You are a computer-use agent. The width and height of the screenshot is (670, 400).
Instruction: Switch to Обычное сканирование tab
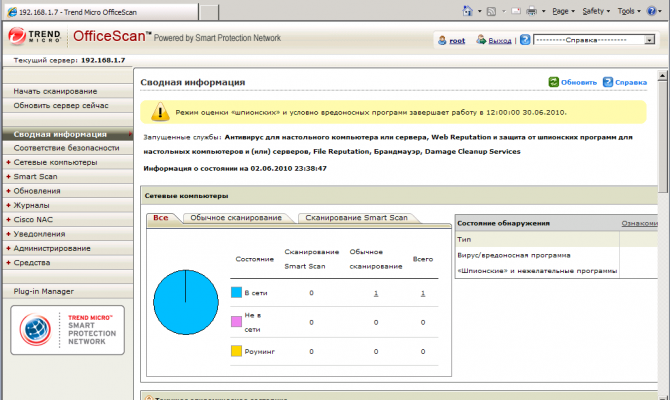click(236, 218)
